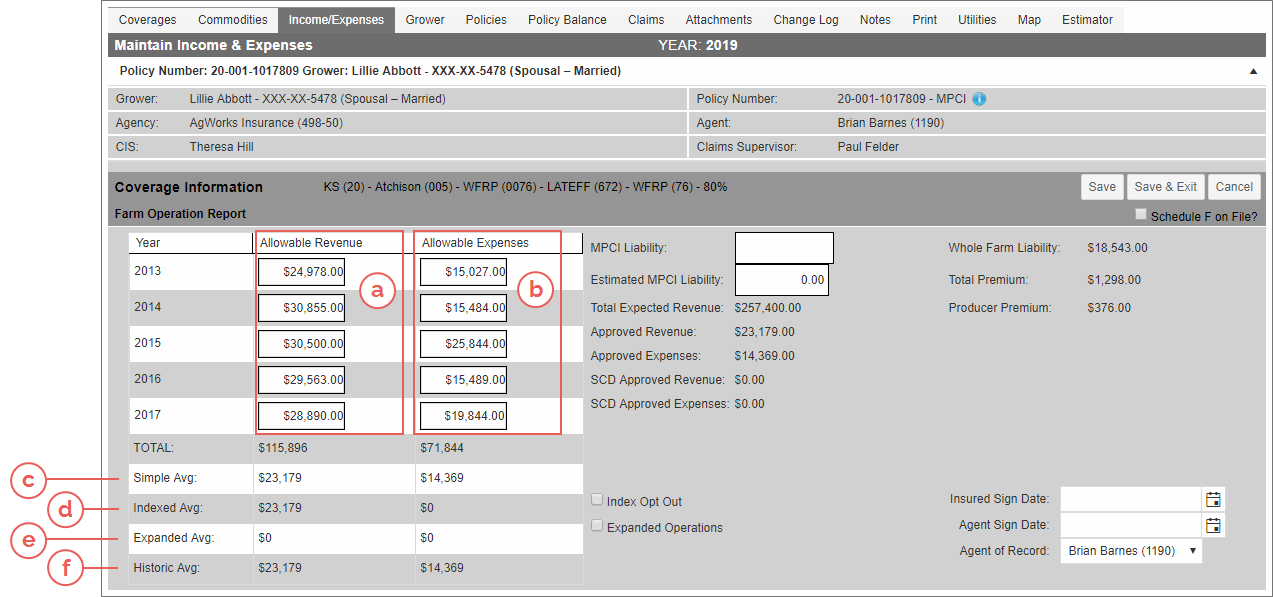The image size is (1273, 597).
Task: Click the 2015 Allowable Expenses field
Action: pos(463,344)
